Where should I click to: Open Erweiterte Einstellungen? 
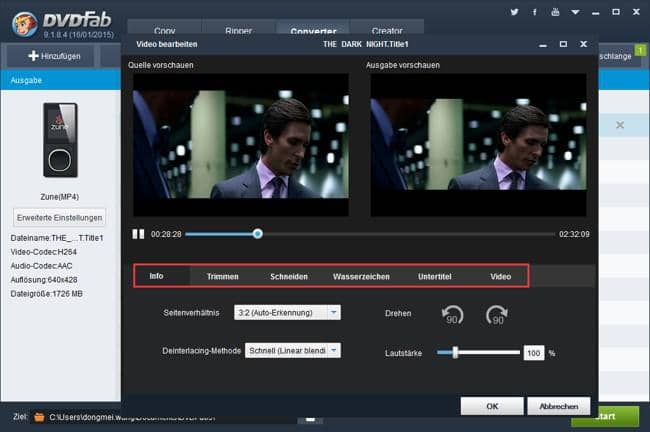tap(59, 218)
